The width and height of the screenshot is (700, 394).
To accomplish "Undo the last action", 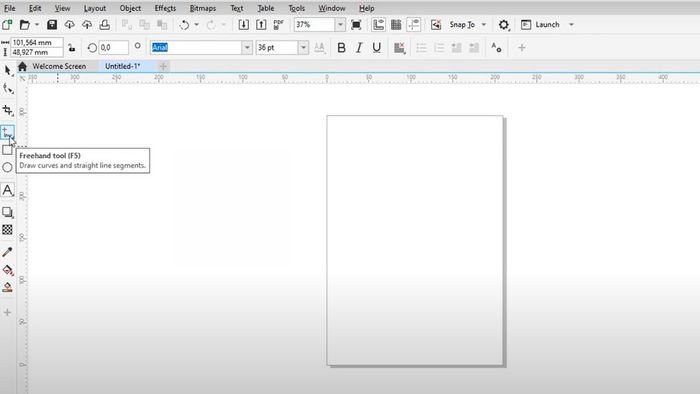I will [x=184, y=25].
